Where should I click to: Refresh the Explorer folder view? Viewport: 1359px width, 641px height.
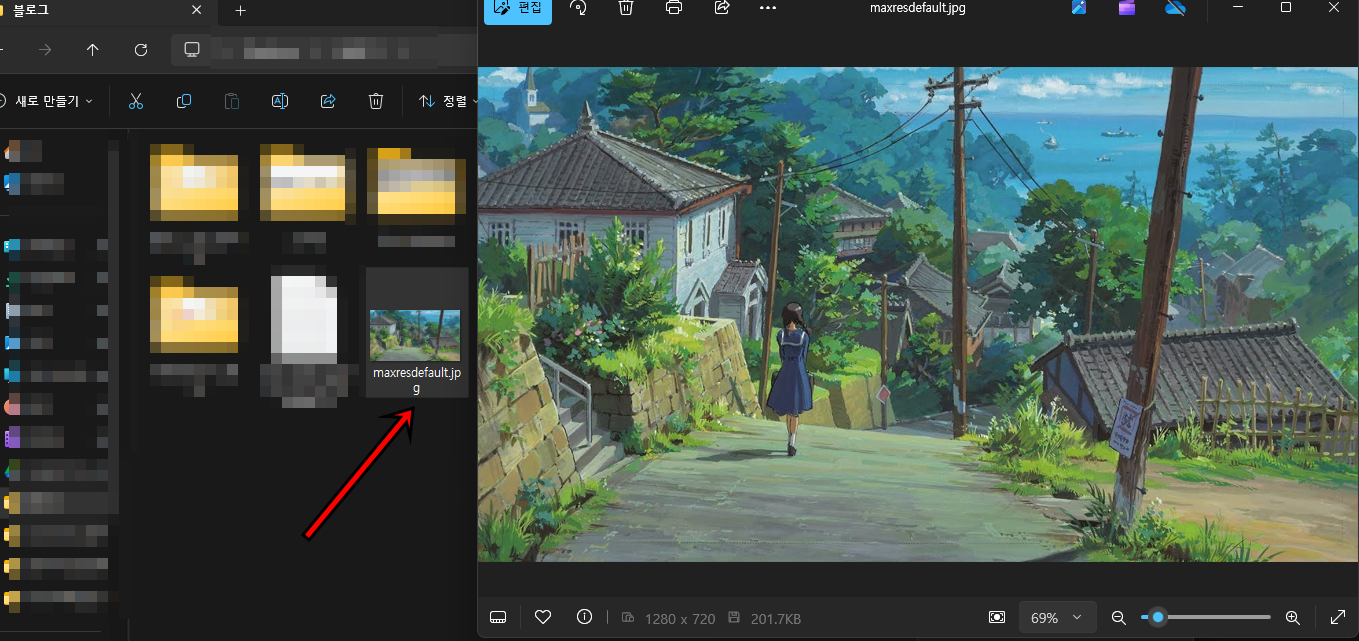141,49
